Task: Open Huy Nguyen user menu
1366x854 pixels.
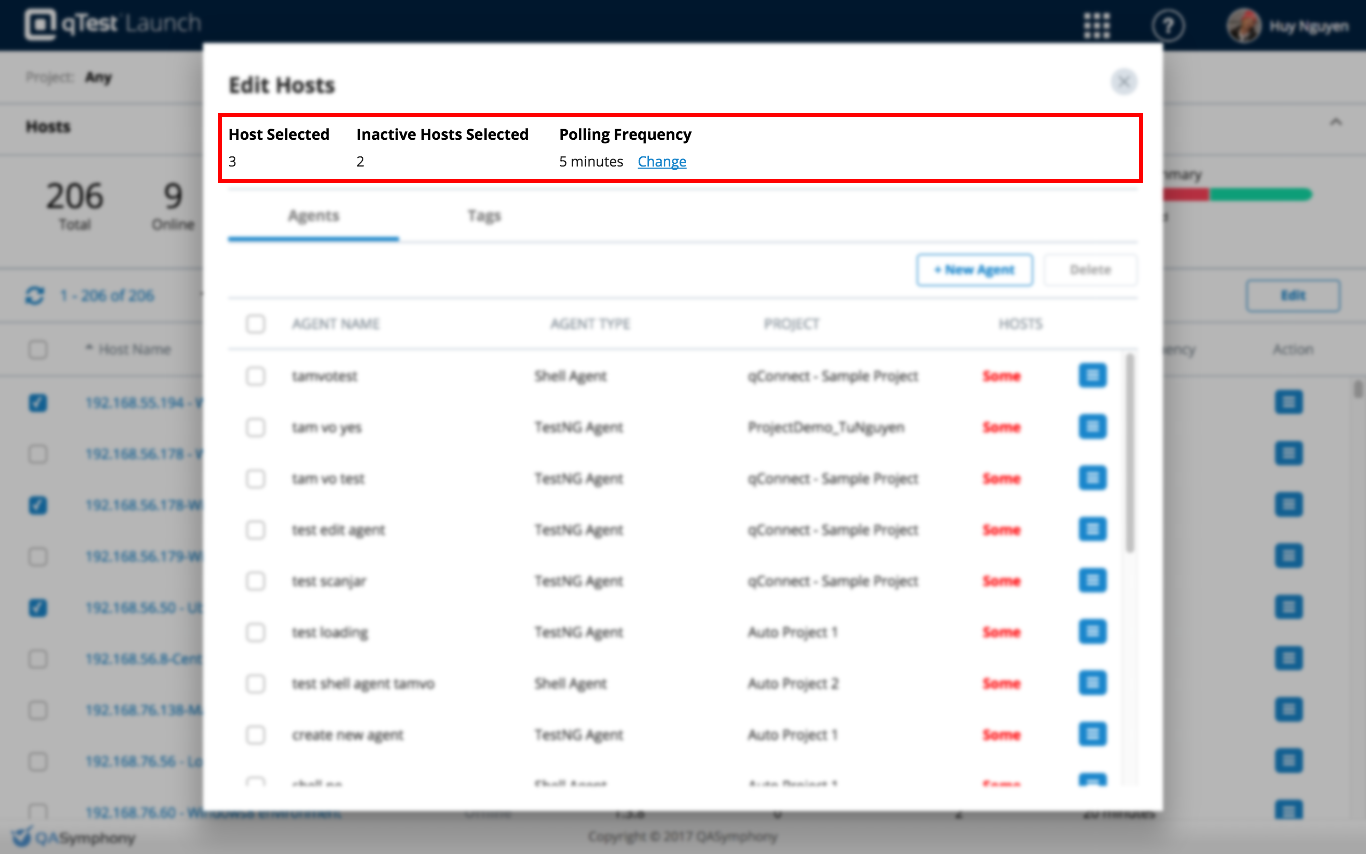Action: click(1288, 26)
